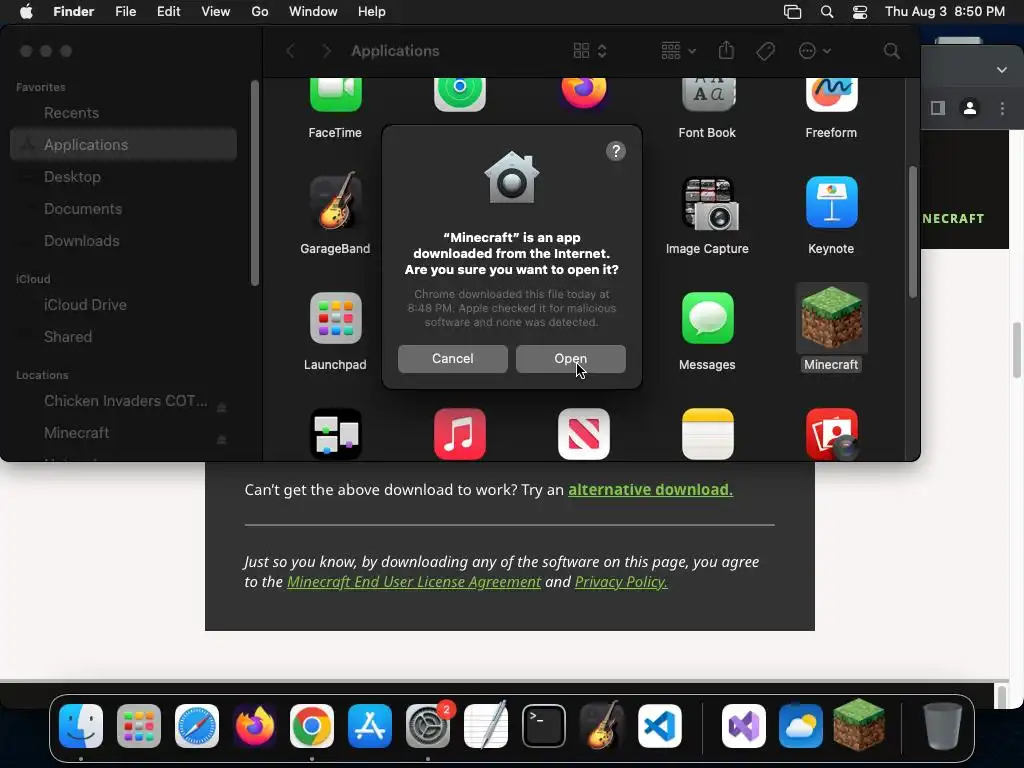
Task: Open iCloud Drive in Finder sidebar
Action: click(x=123, y=305)
